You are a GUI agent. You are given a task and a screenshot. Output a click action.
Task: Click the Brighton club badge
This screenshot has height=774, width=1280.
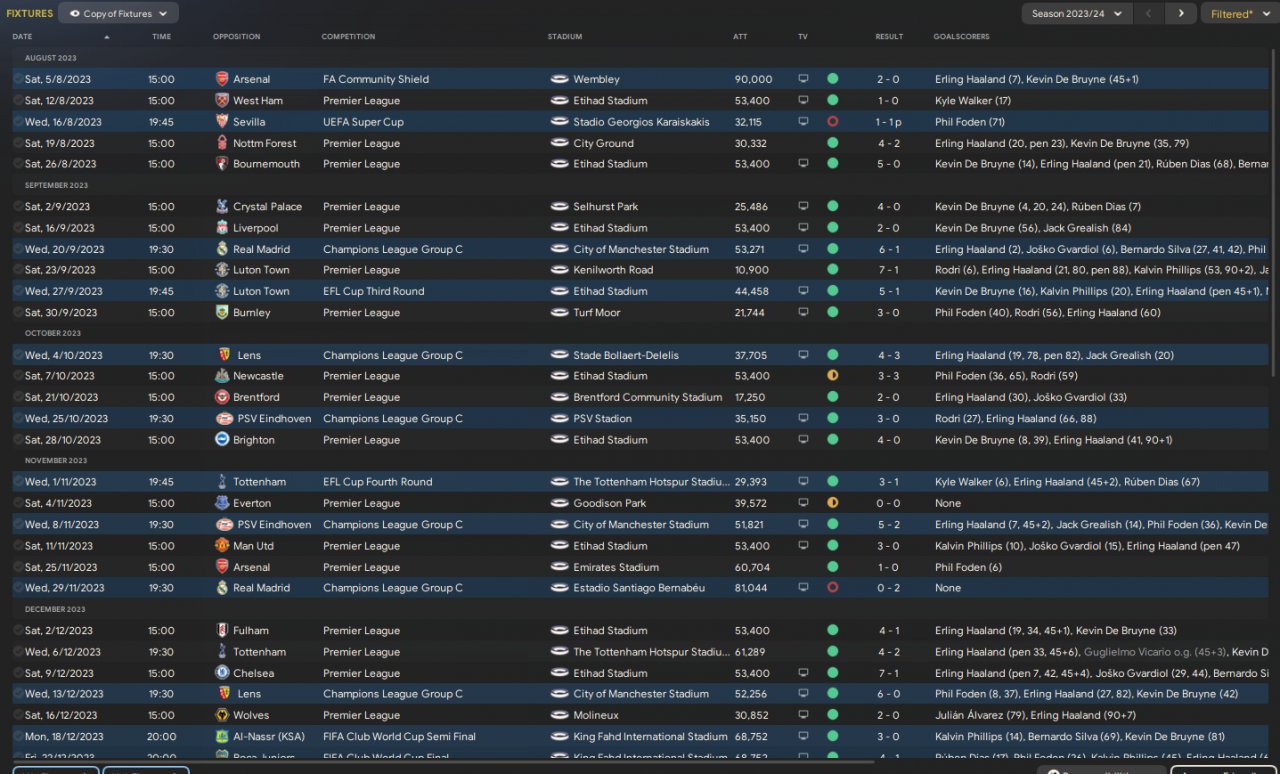[222, 440]
